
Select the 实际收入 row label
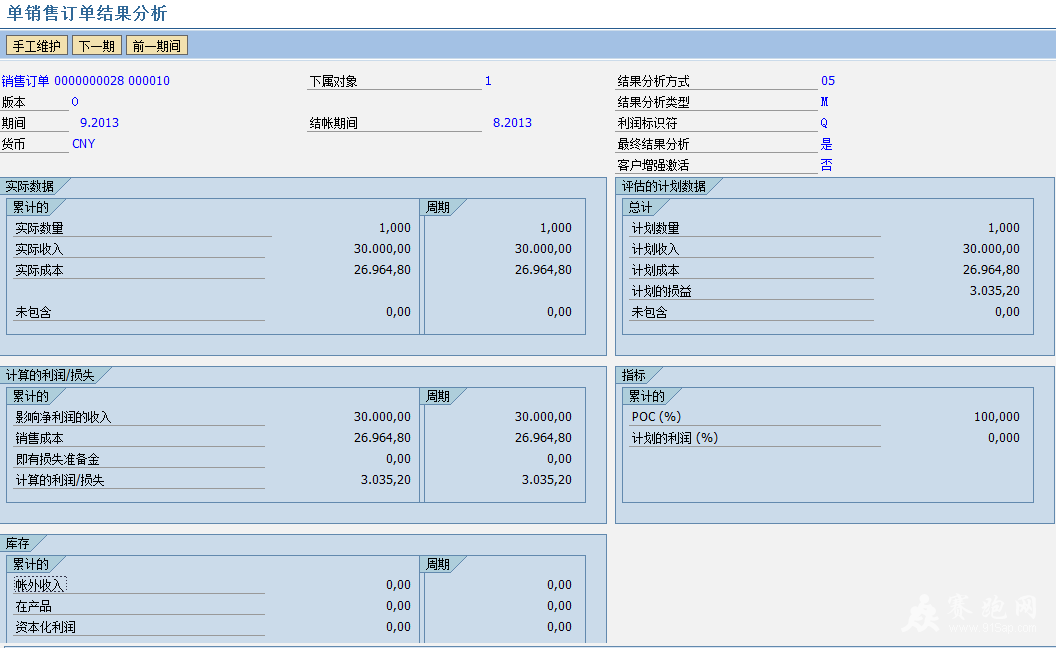(x=39, y=249)
